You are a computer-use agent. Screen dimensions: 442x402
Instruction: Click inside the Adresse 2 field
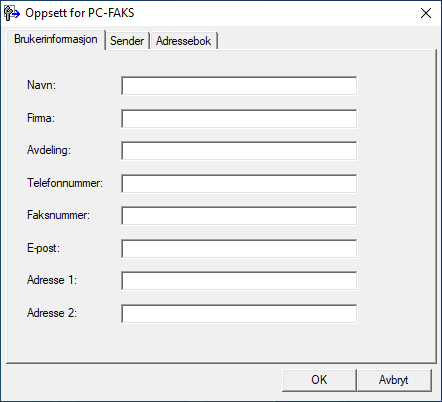[239, 313]
